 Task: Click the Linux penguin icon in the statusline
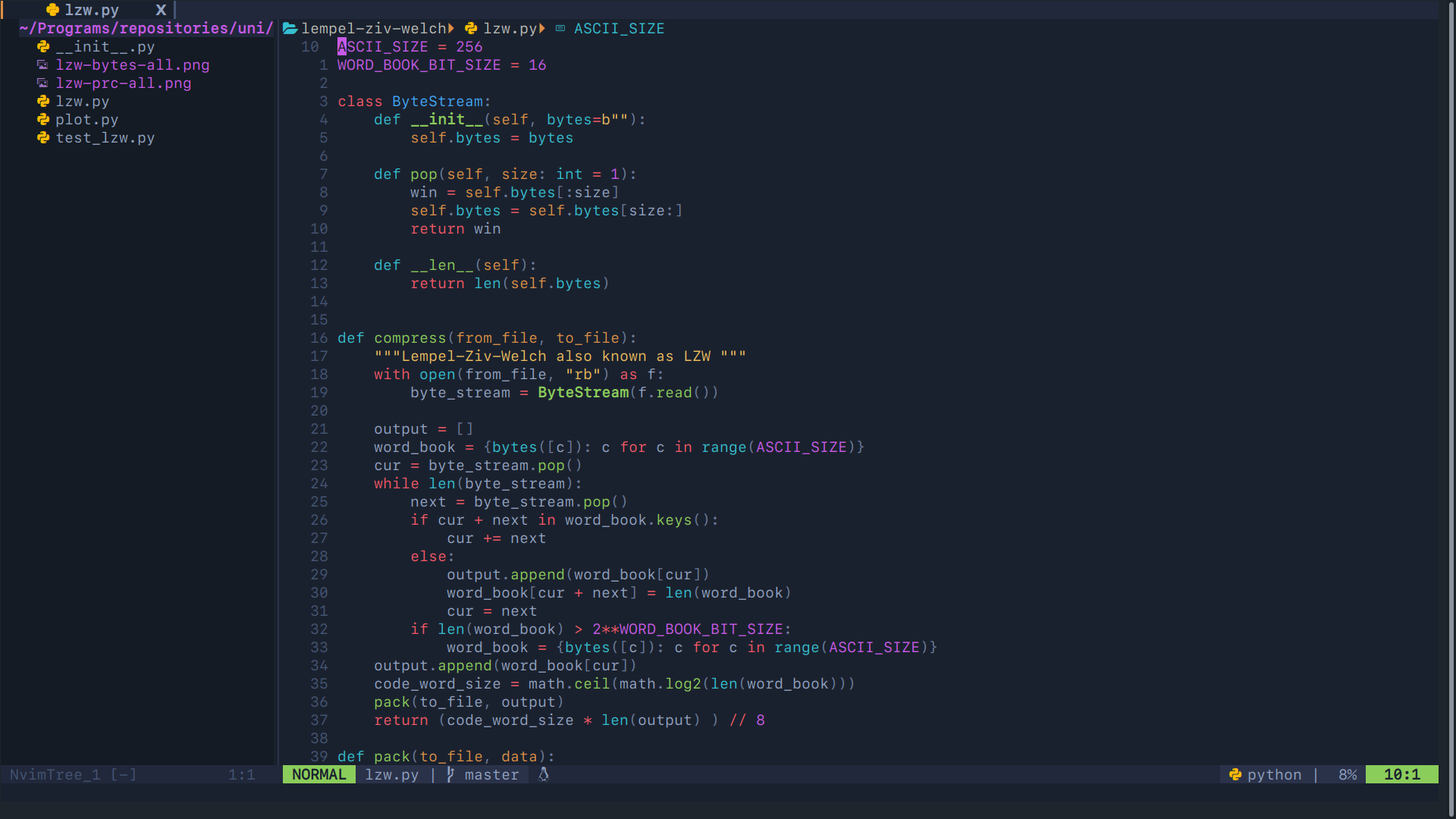[x=544, y=774]
